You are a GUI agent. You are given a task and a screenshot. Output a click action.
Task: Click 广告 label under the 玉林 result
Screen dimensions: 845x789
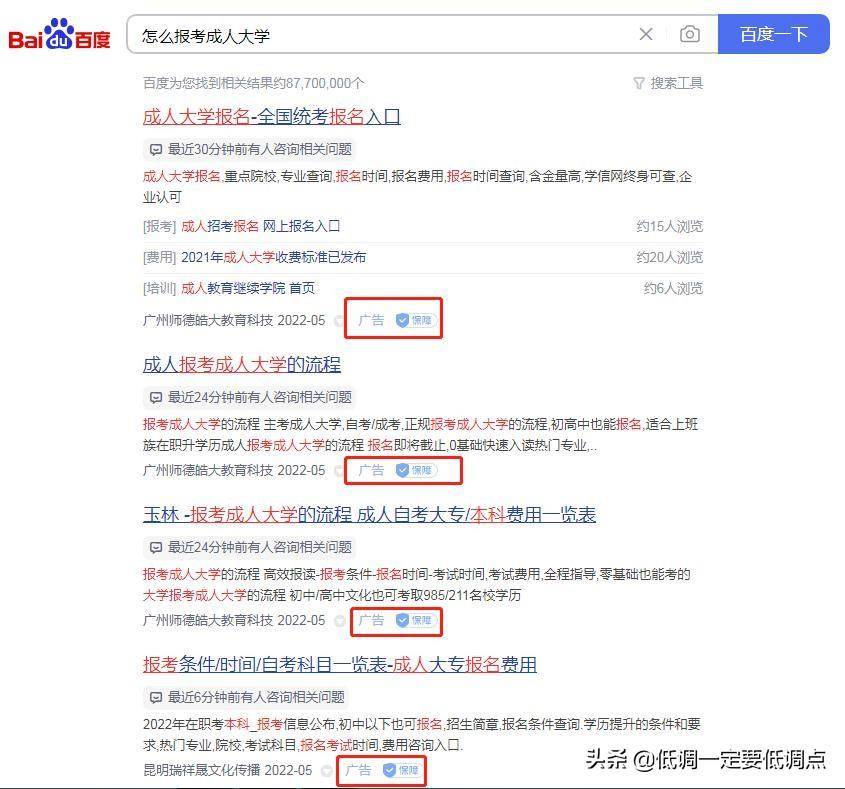click(x=371, y=620)
